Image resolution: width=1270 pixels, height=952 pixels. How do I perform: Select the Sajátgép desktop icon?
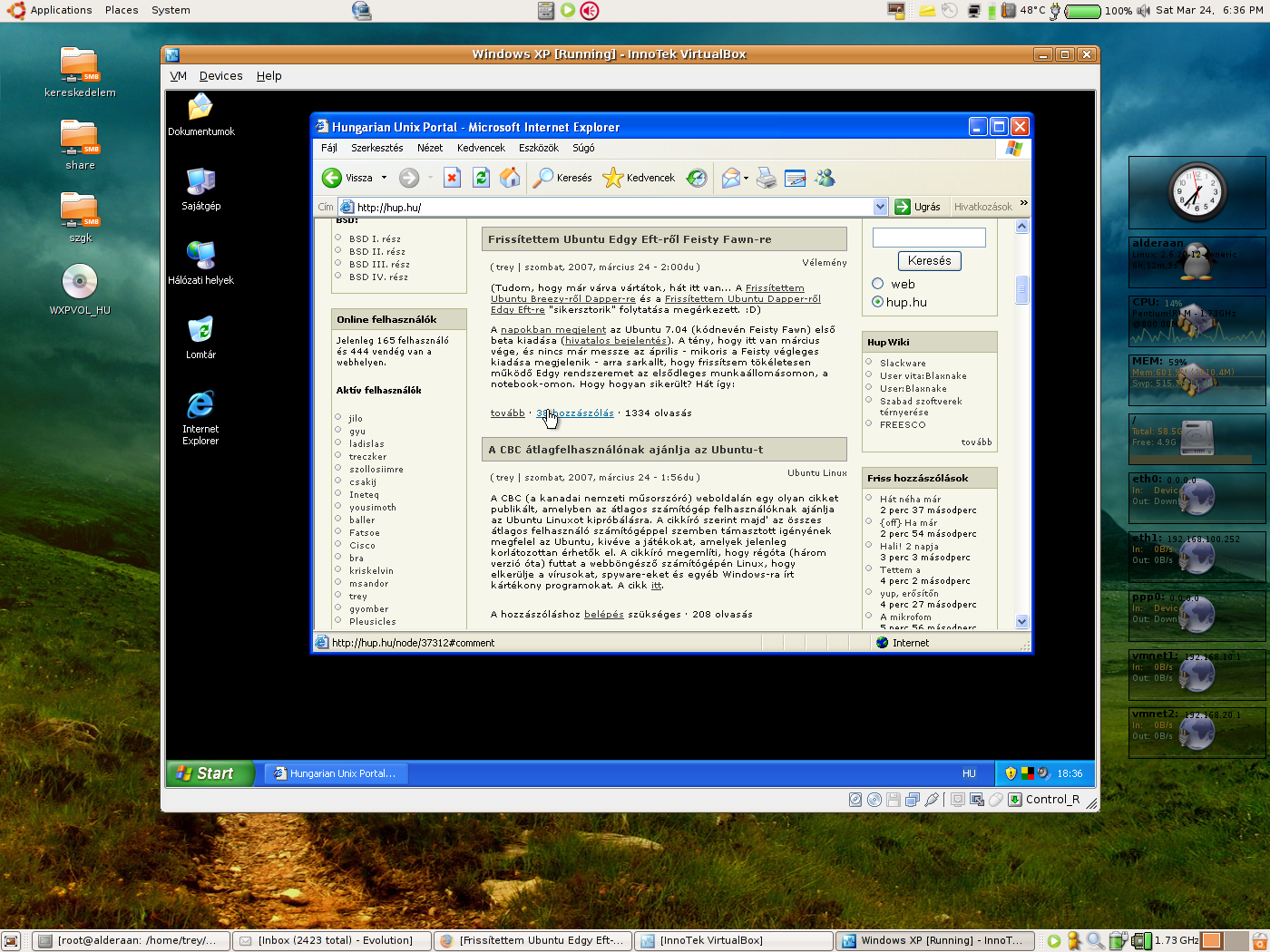point(200,189)
